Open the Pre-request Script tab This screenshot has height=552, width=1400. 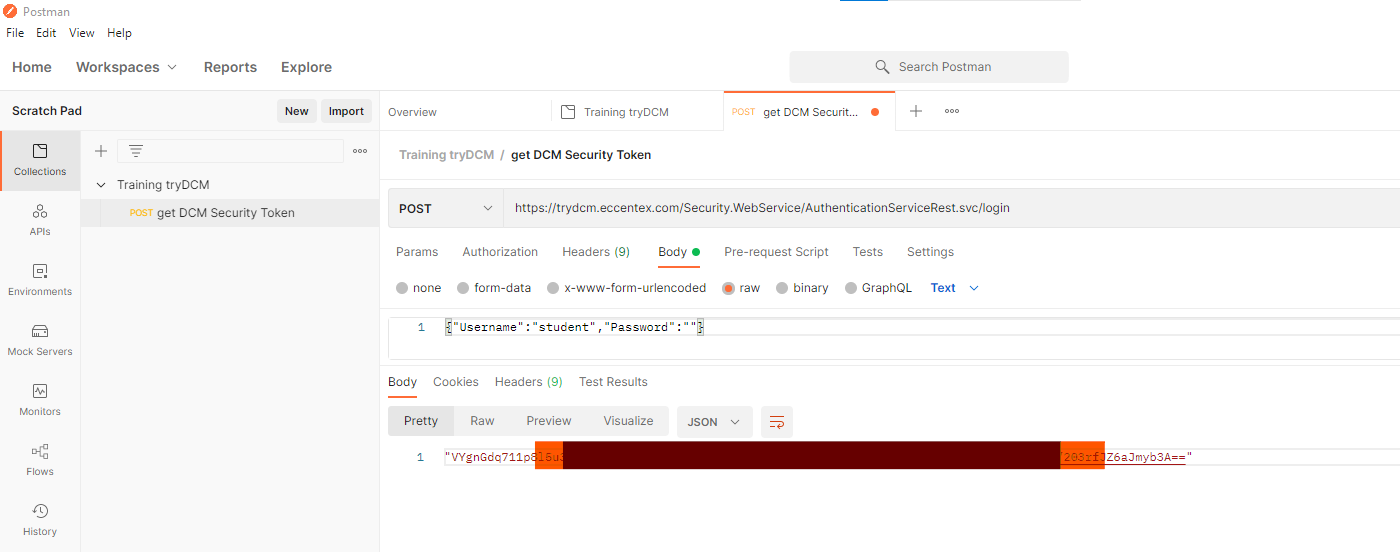click(x=776, y=252)
